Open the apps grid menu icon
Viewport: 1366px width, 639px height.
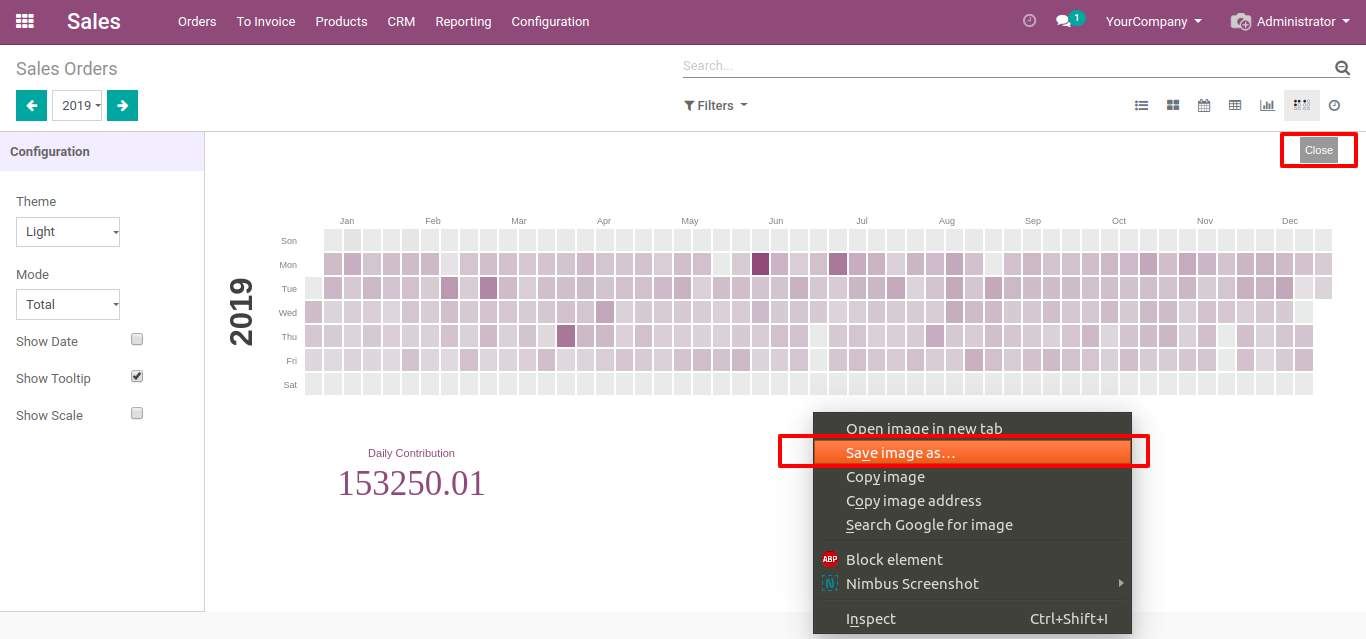point(25,21)
